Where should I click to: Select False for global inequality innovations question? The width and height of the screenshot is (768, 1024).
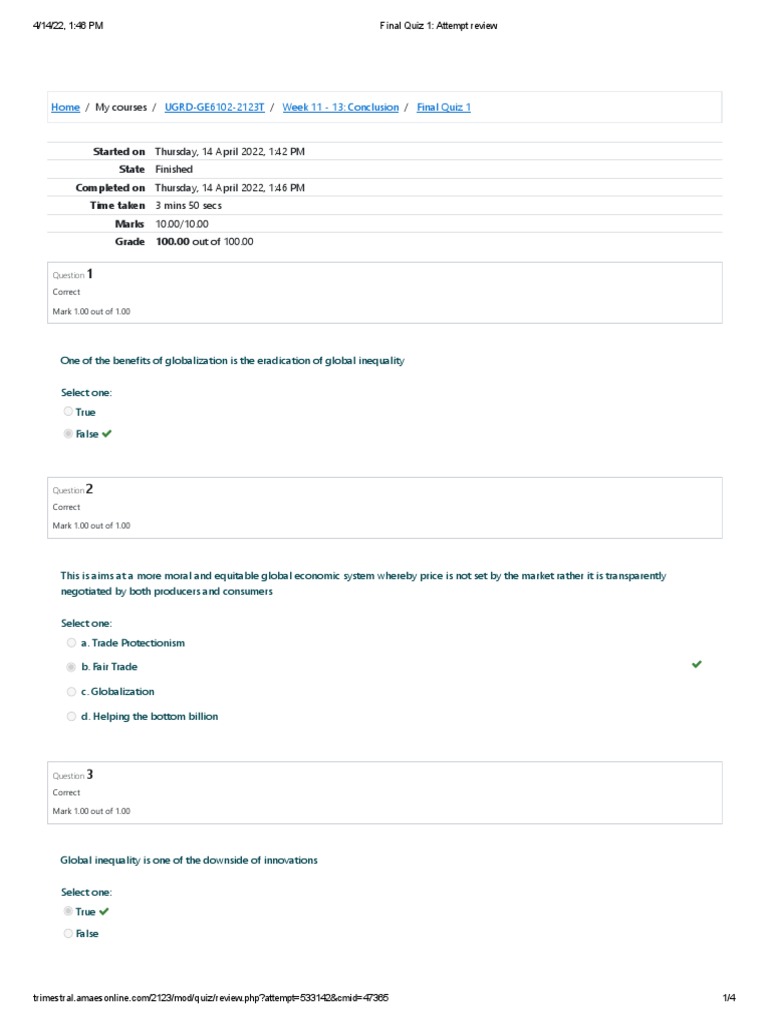tap(68, 934)
